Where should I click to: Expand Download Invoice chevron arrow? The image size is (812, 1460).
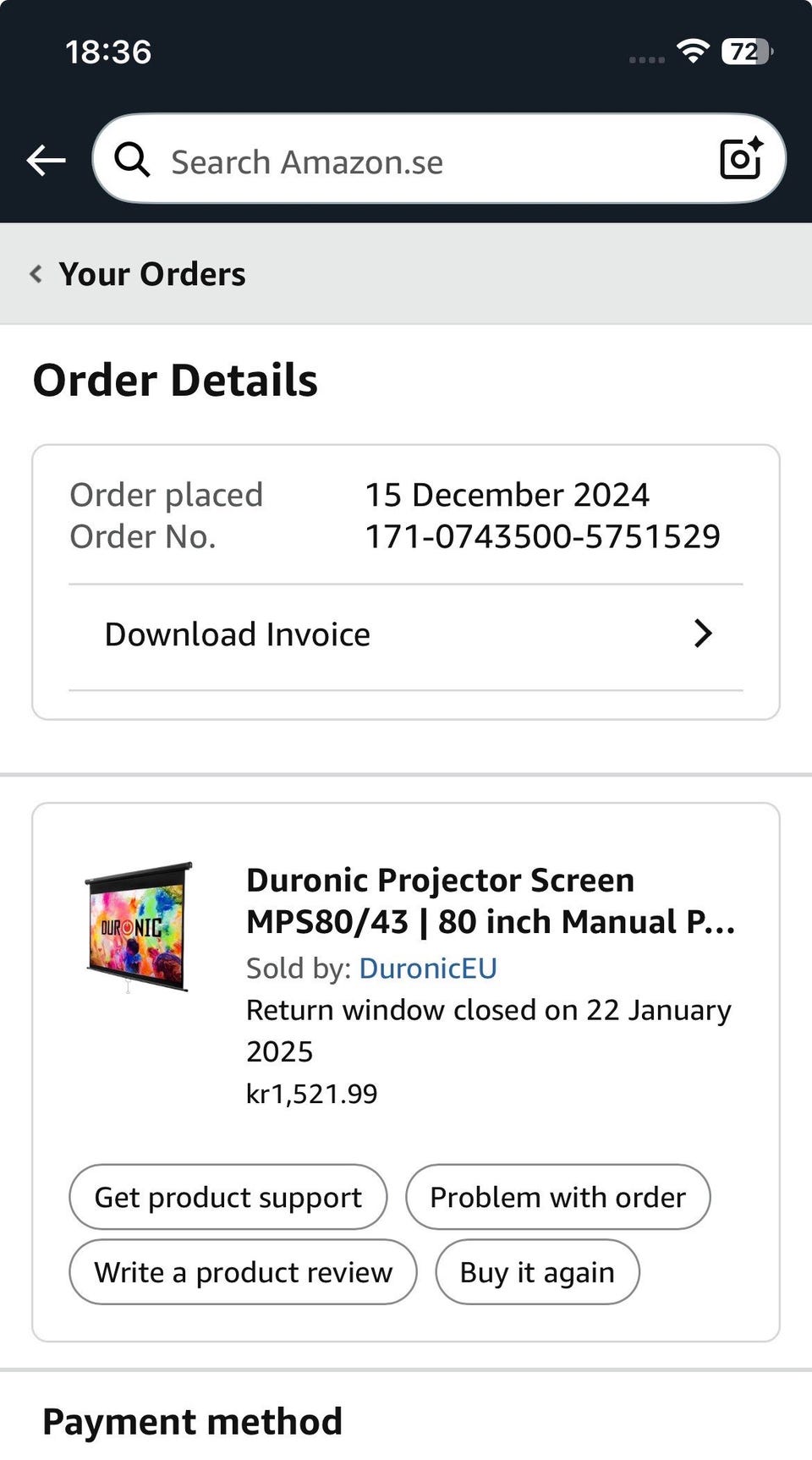click(702, 634)
